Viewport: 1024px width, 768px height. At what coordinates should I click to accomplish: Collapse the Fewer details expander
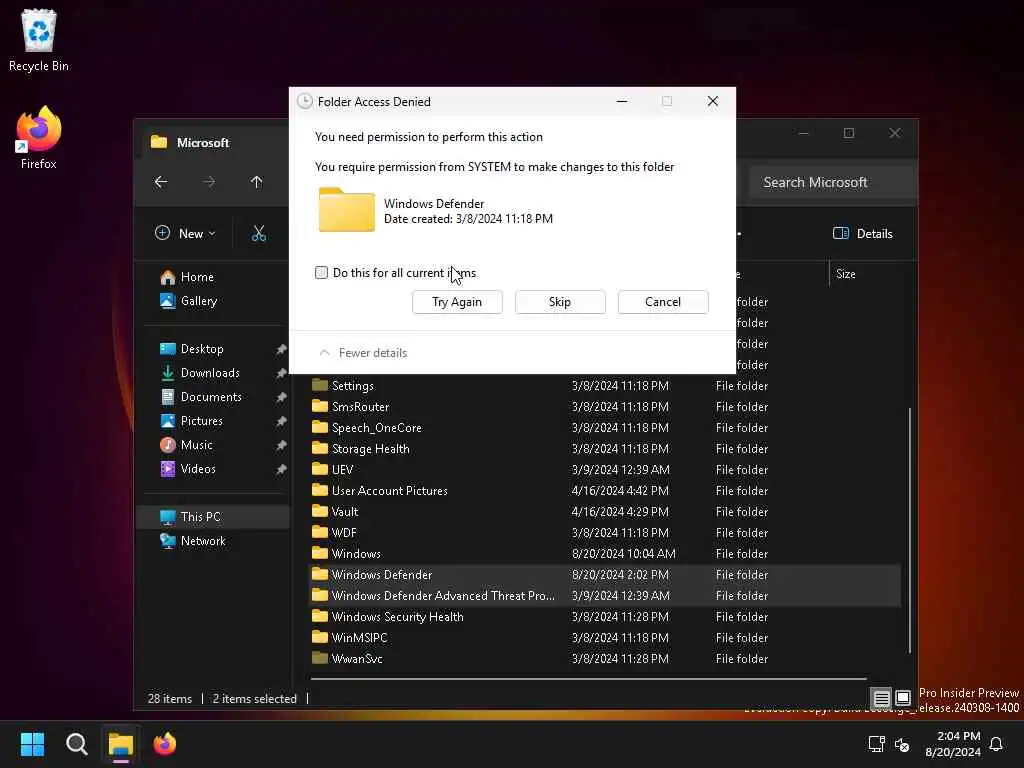point(363,353)
